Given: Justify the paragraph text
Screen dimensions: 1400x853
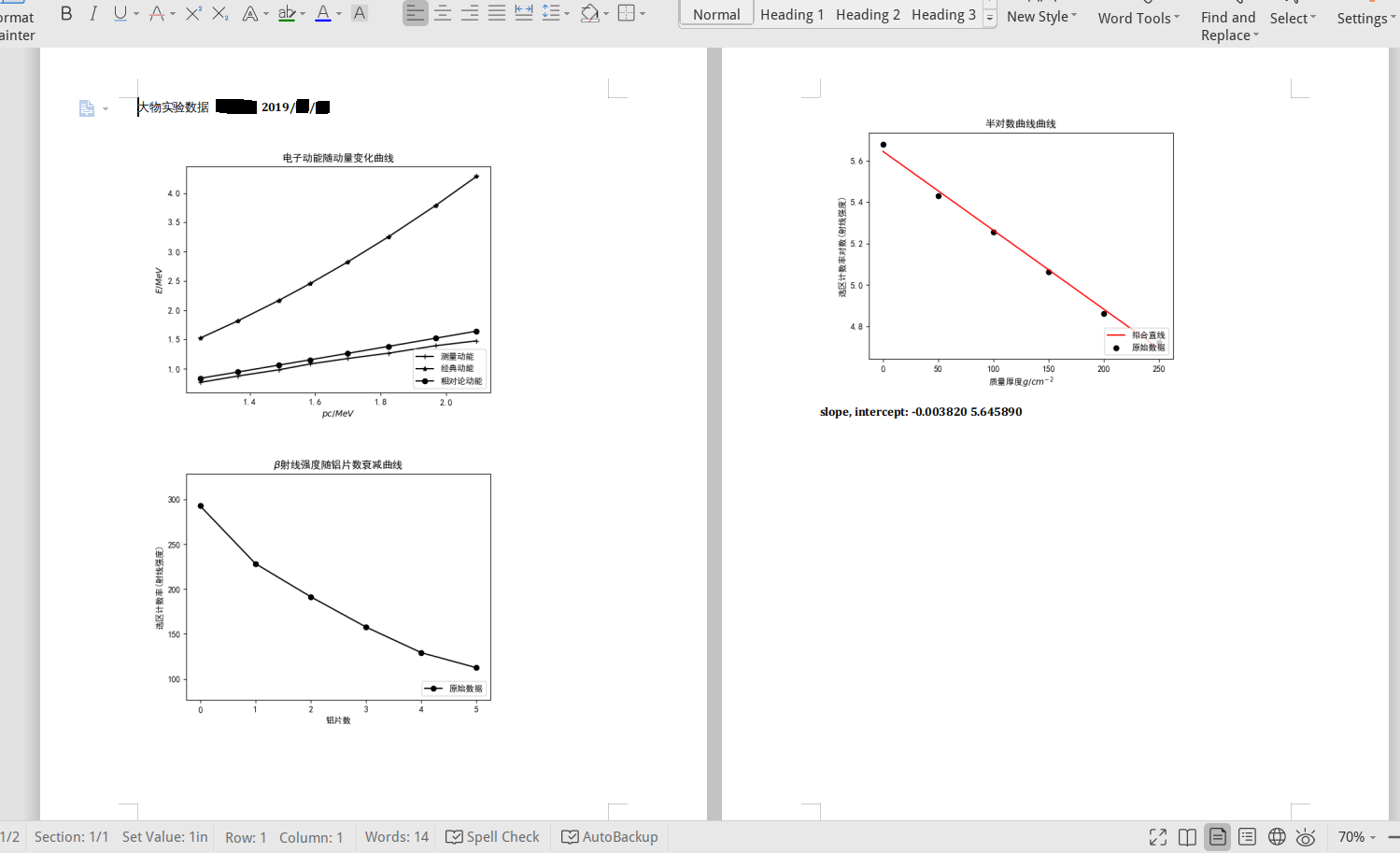Looking at the screenshot, I should pyautogui.click(x=497, y=13).
